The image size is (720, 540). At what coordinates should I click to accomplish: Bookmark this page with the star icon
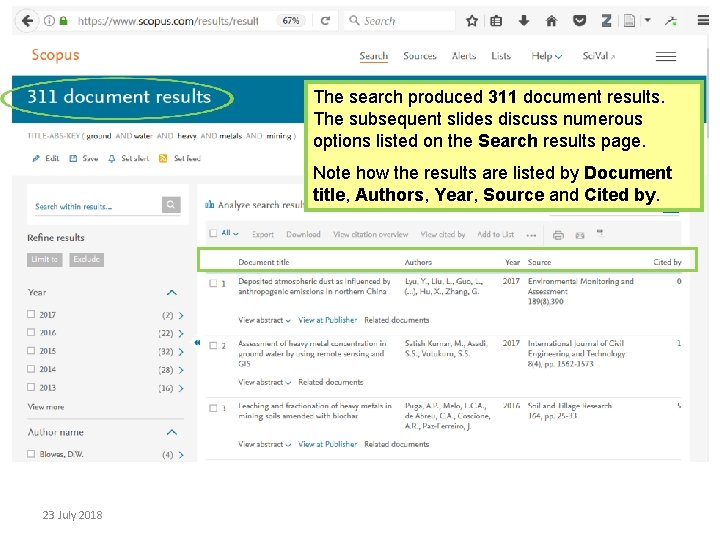(x=472, y=21)
